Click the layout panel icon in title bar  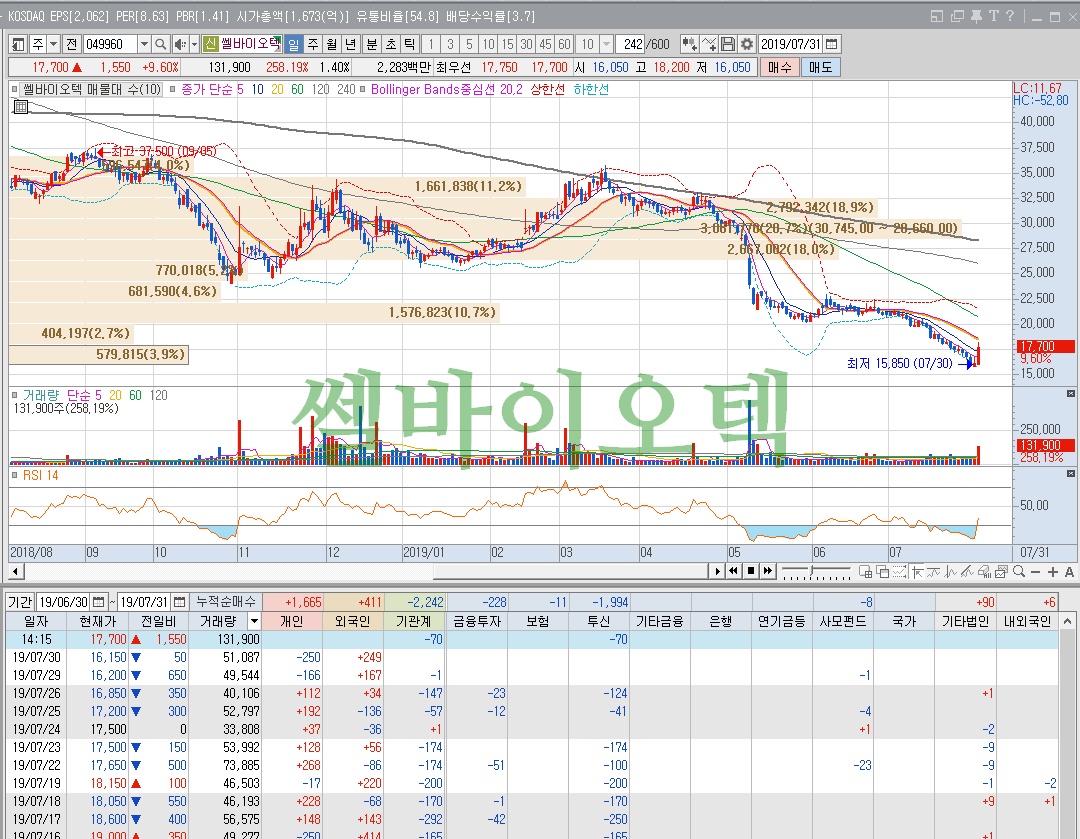[x=937, y=16]
